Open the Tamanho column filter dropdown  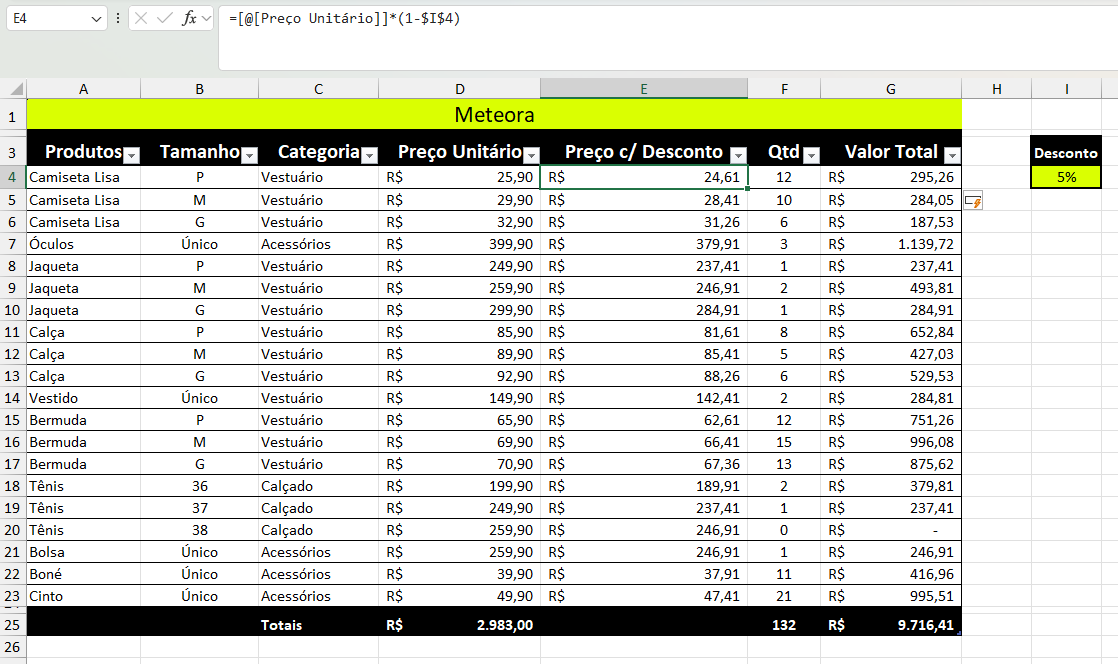coord(249,155)
